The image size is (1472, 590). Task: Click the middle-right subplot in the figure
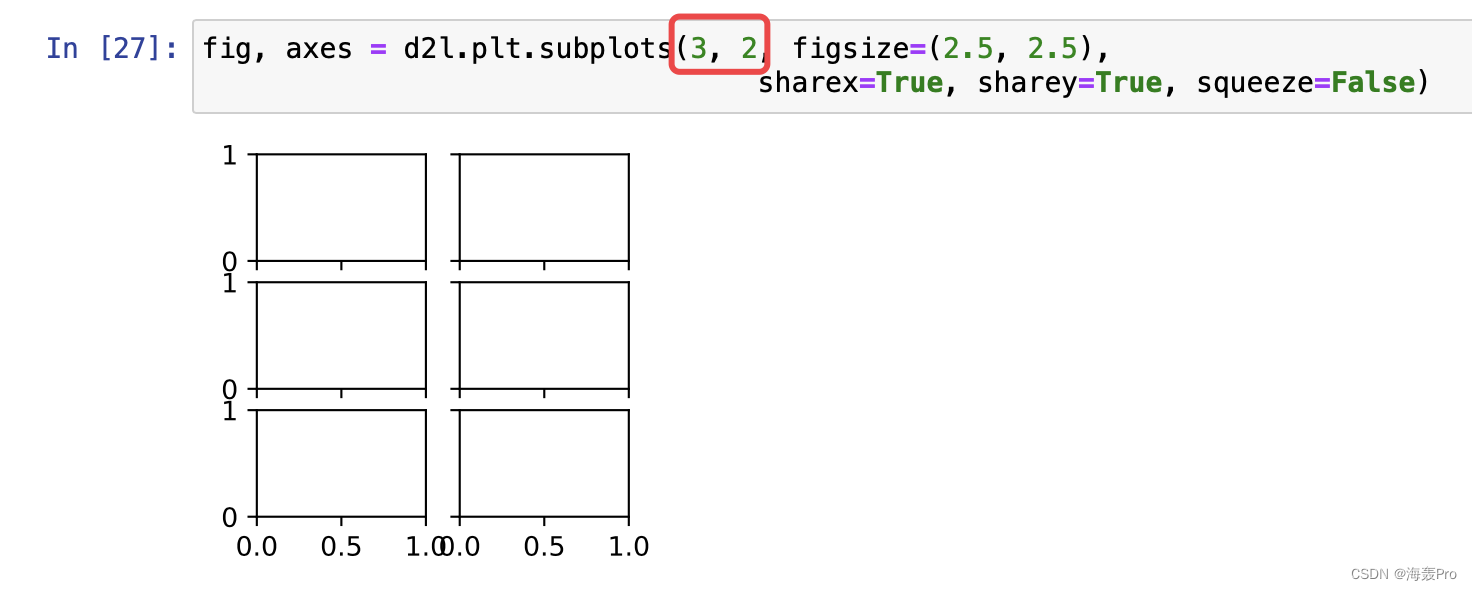(544, 335)
